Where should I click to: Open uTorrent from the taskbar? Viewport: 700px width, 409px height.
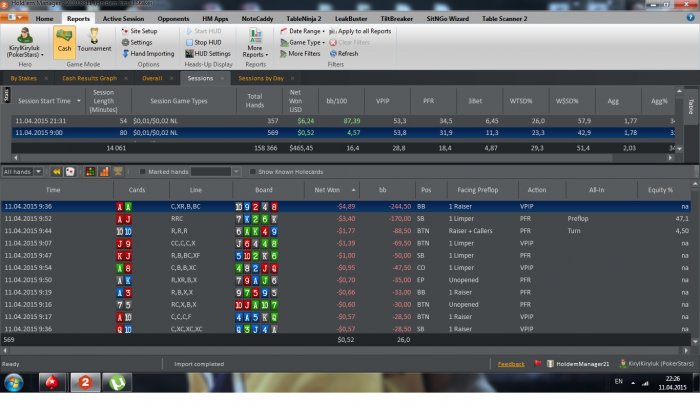coord(117,383)
